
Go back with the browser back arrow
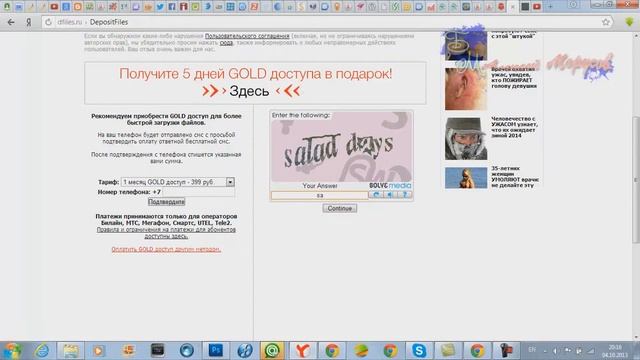[11, 22]
